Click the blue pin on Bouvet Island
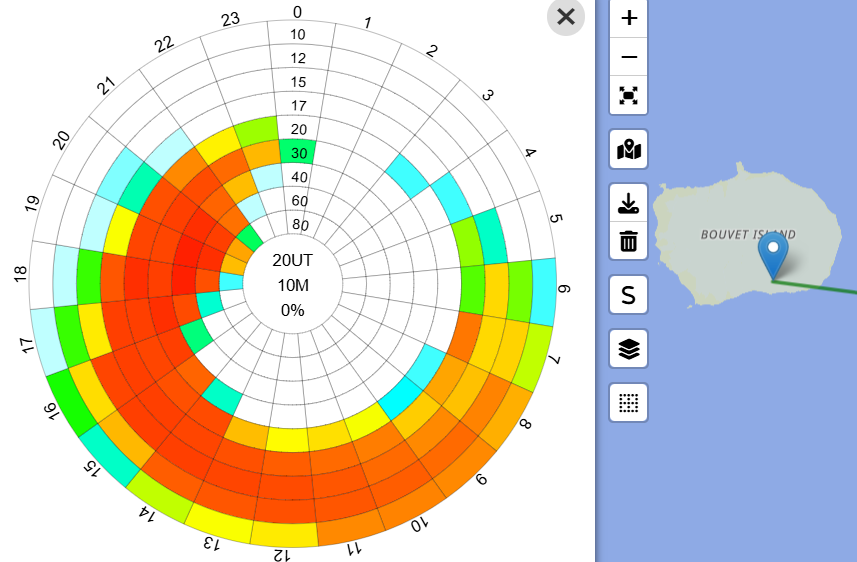857x562 pixels. [773, 251]
